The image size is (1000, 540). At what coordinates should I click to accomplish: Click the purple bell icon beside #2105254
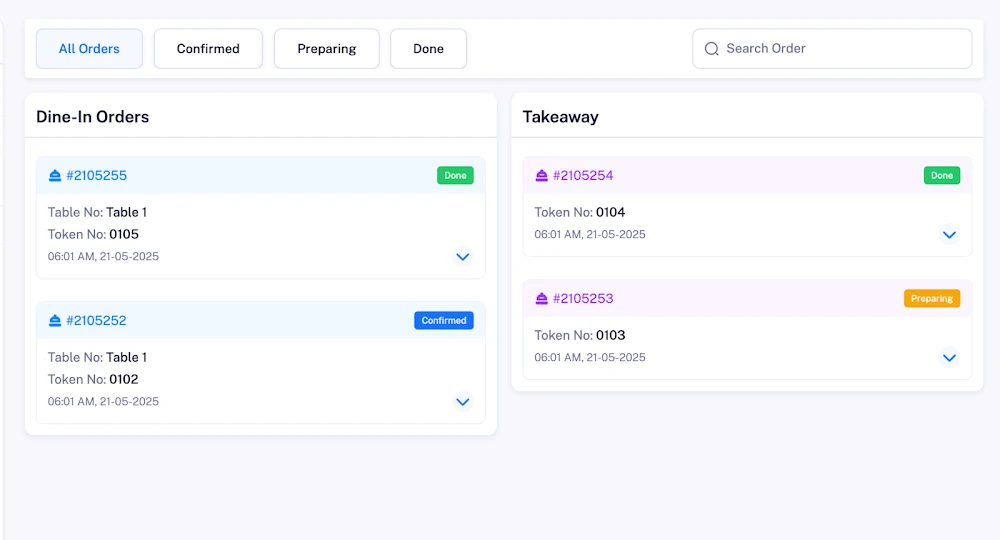tap(541, 175)
